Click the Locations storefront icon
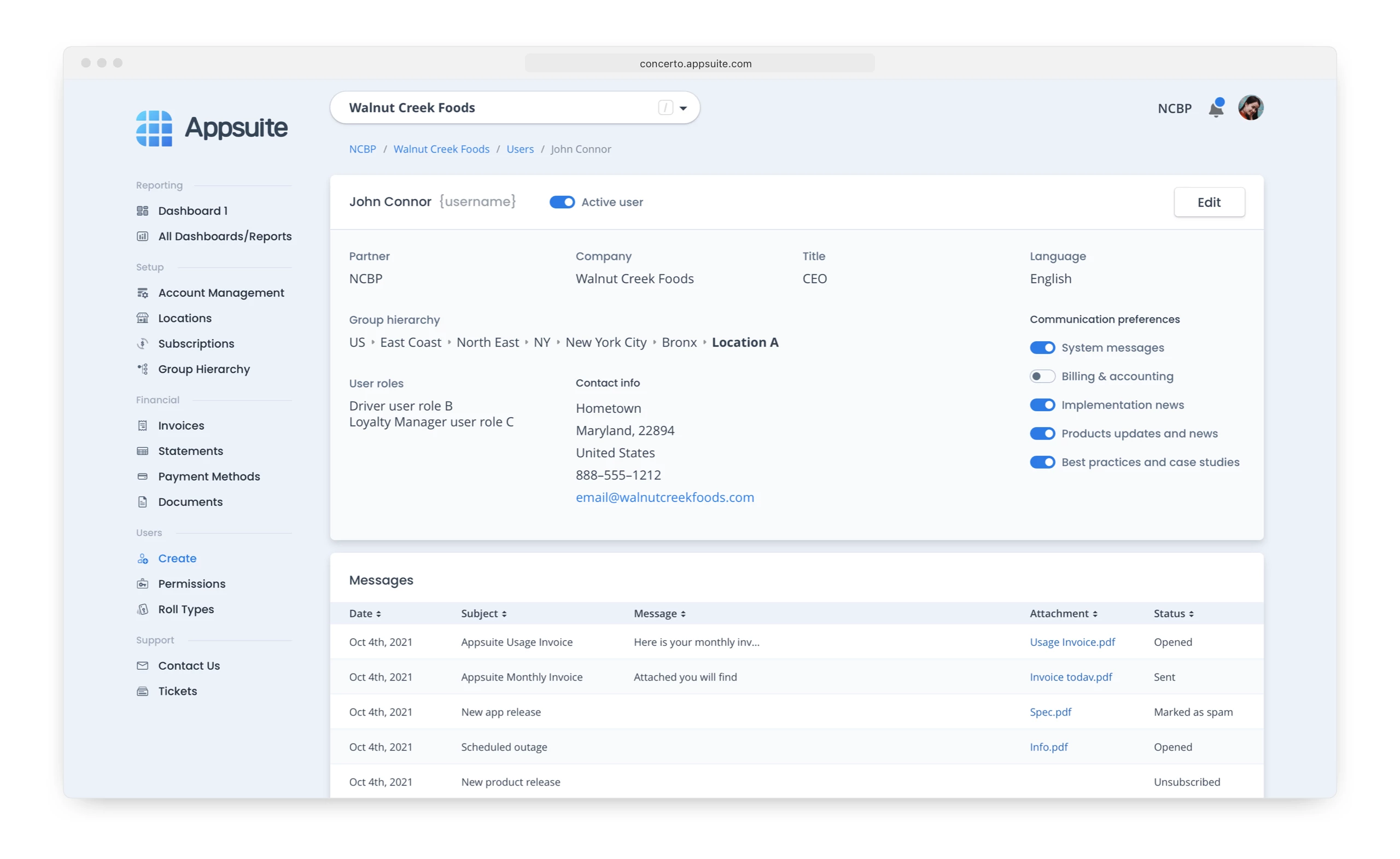Screen dimensions: 1400x859 pyautogui.click(x=143, y=318)
